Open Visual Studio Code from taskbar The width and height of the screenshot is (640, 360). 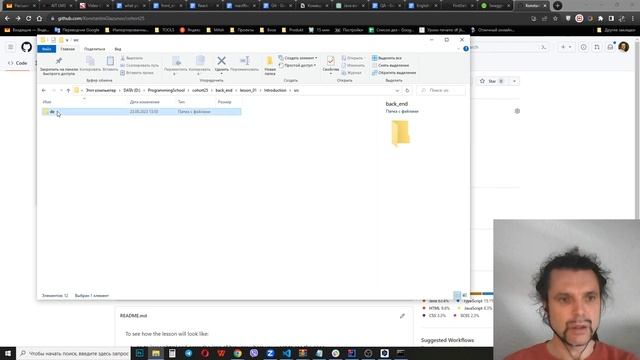(287, 353)
